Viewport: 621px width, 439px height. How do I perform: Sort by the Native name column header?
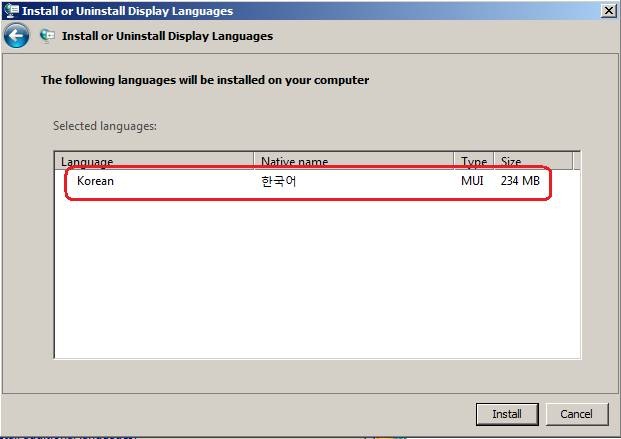click(354, 160)
